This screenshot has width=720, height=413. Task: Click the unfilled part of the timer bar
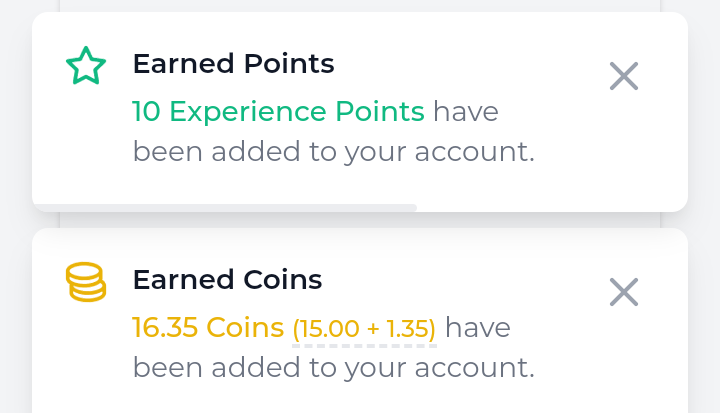click(x=550, y=207)
